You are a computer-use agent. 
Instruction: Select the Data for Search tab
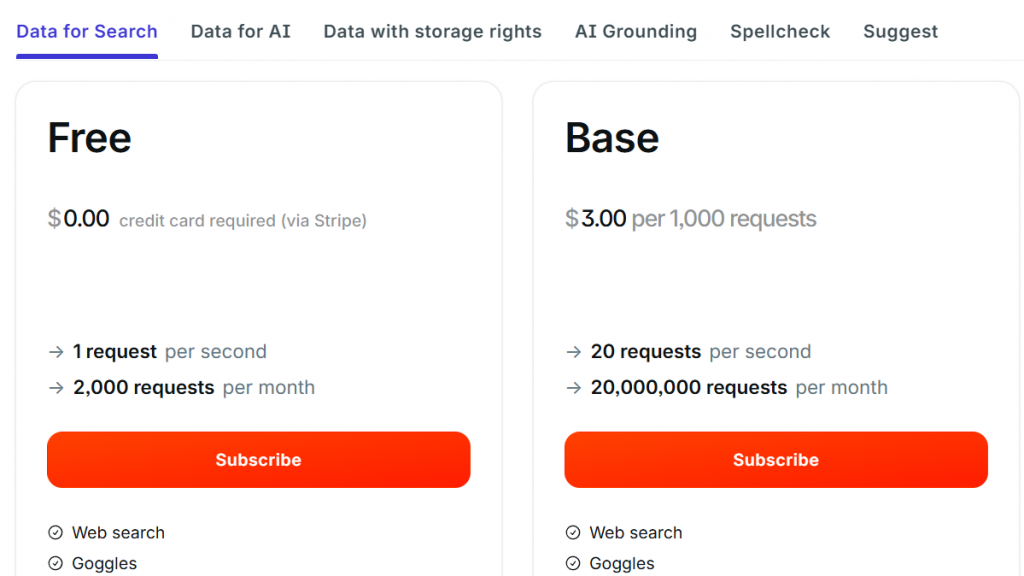pyautogui.click(x=87, y=31)
